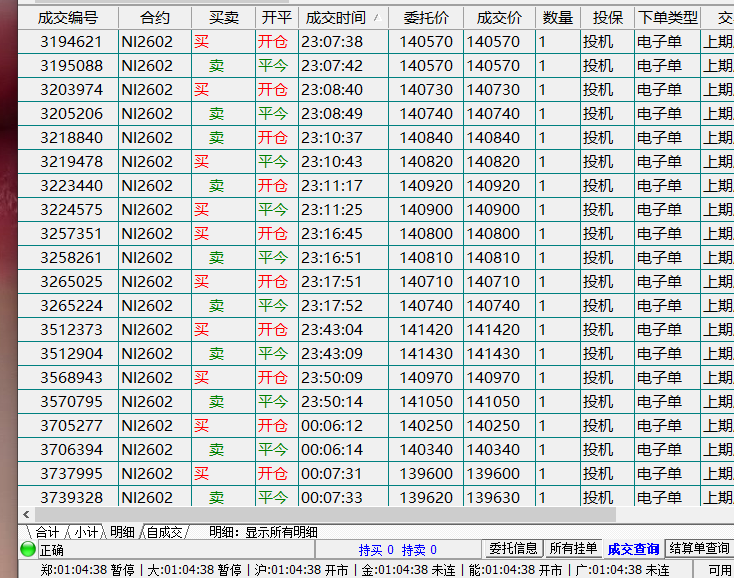Click trade number 3739328 in last row
Image resolution: width=734 pixels, height=578 pixels.
click(70, 498)
